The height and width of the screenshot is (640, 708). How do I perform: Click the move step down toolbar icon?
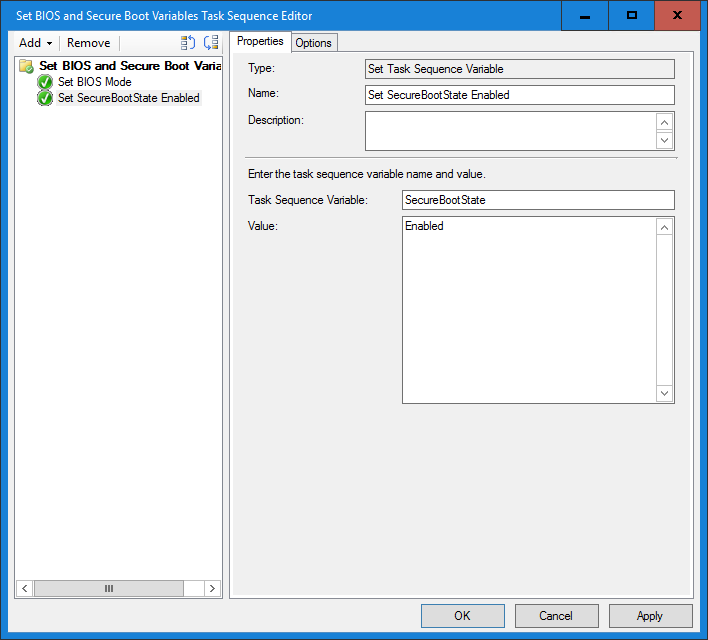[x=210, y=43]
